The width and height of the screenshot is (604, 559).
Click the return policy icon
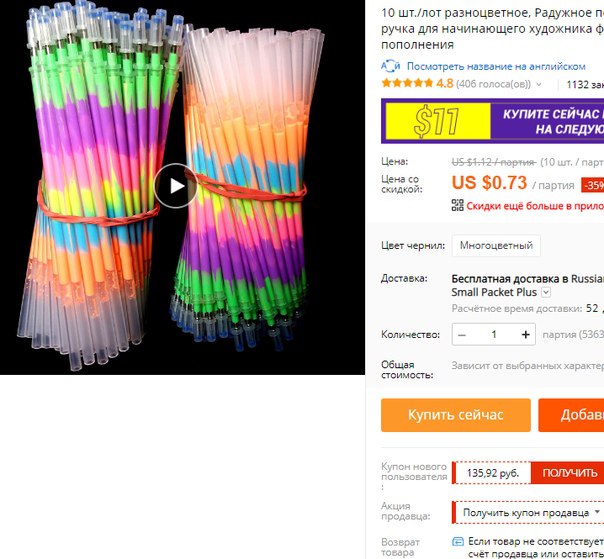click(x=458, y=542)
